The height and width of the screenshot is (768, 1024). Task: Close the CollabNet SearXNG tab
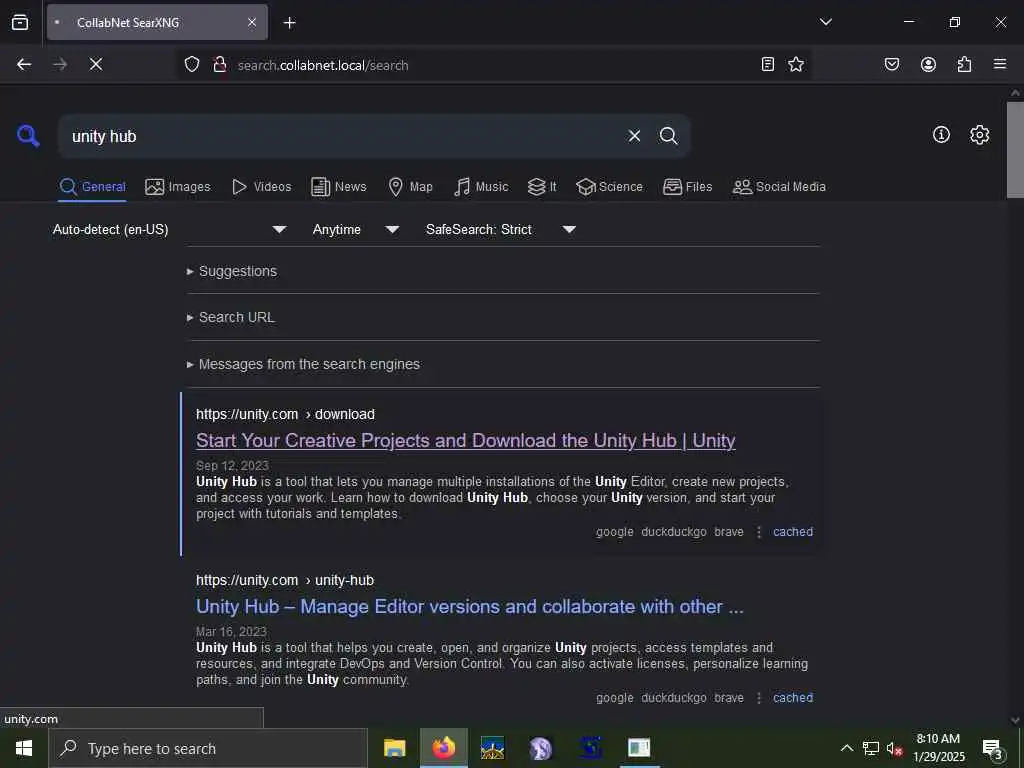(x=252, y=22)
